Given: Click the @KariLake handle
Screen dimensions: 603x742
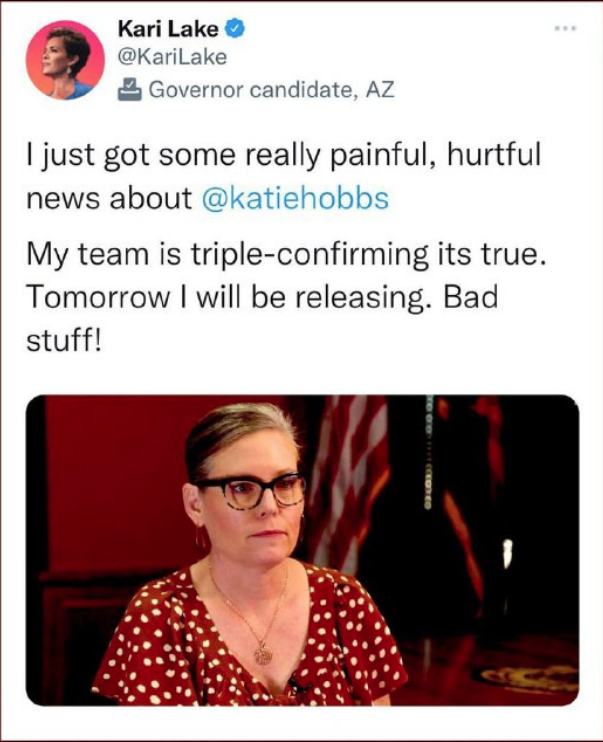Looking at the screenshot, I should 172,57.
